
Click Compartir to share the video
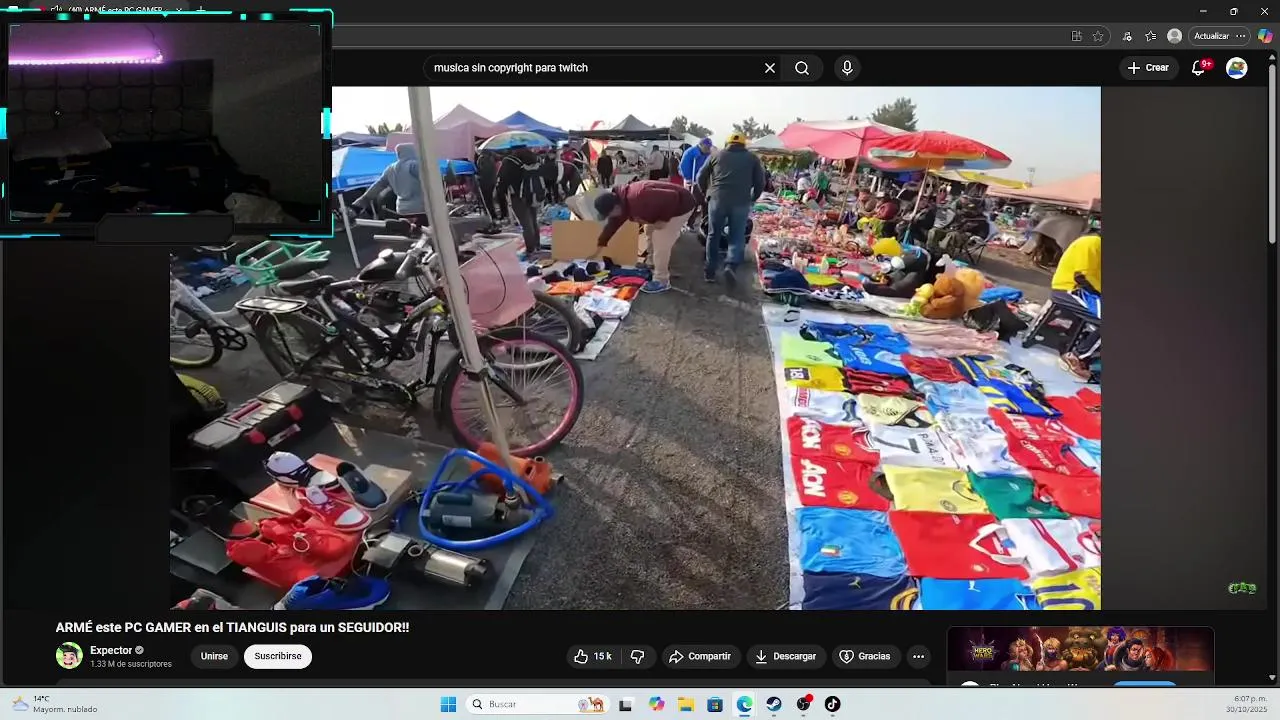pyautogui.click(x=700, y=656)
